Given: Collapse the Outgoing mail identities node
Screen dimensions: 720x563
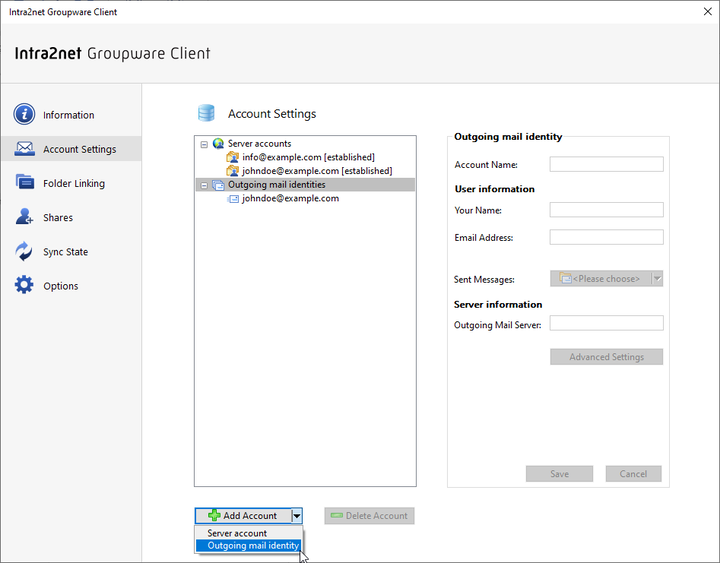Looking at the screenshot, I should point(204,186).
